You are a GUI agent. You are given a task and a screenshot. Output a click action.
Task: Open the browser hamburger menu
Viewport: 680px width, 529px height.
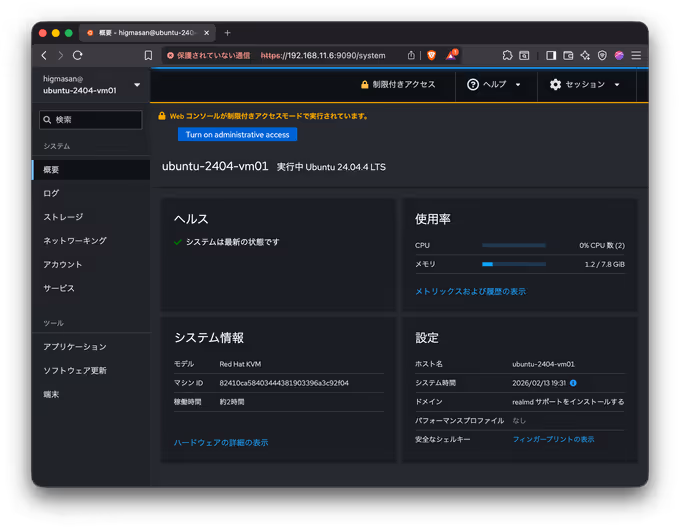(x=636, y=56)
